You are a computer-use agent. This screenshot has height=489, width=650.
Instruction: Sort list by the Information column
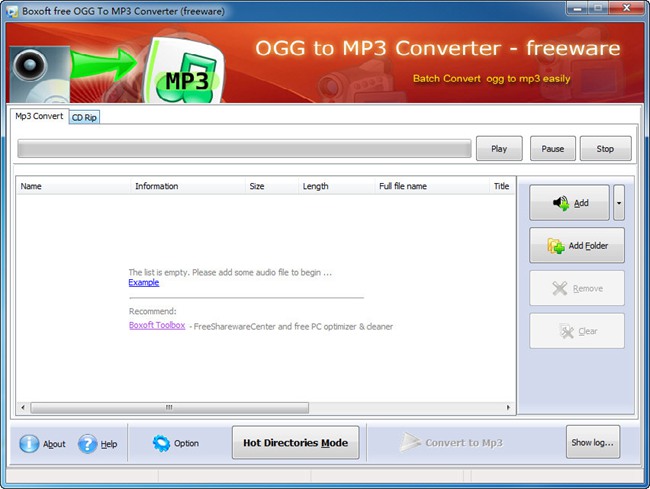point(188,186)
